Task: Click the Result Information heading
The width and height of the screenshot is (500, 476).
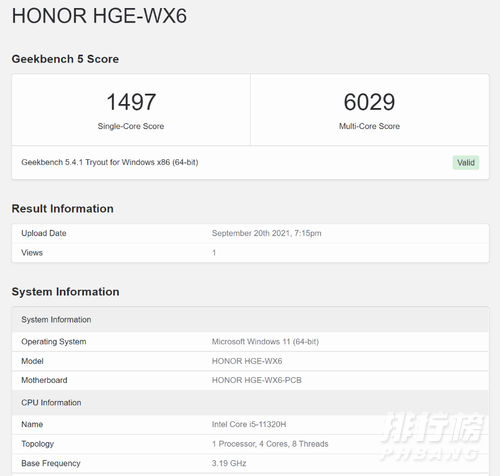Action: (63, 209)
